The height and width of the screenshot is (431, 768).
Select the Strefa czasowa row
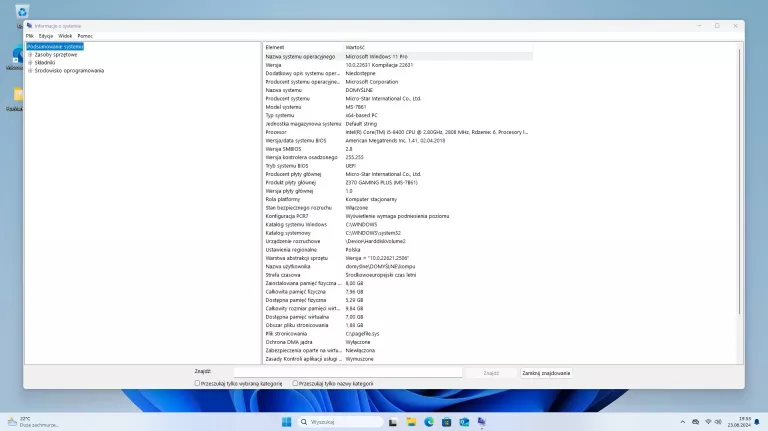(398, 275)
